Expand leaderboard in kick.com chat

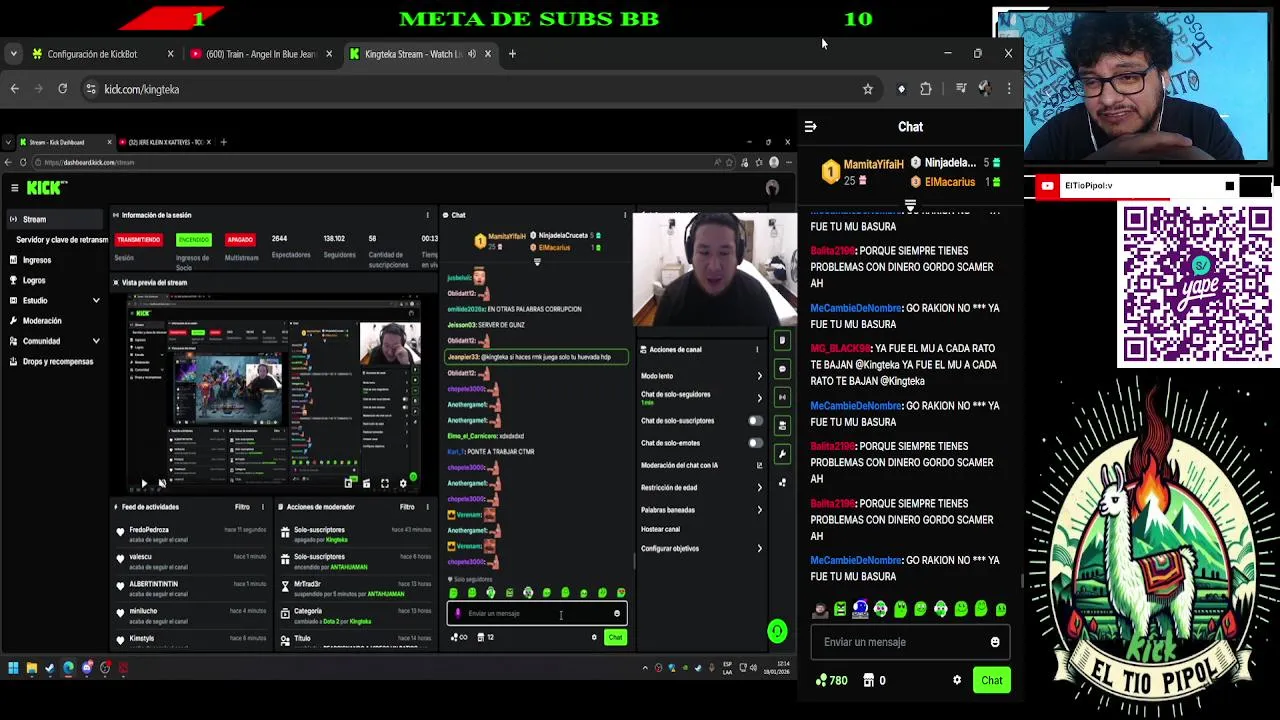click(910, 205)
